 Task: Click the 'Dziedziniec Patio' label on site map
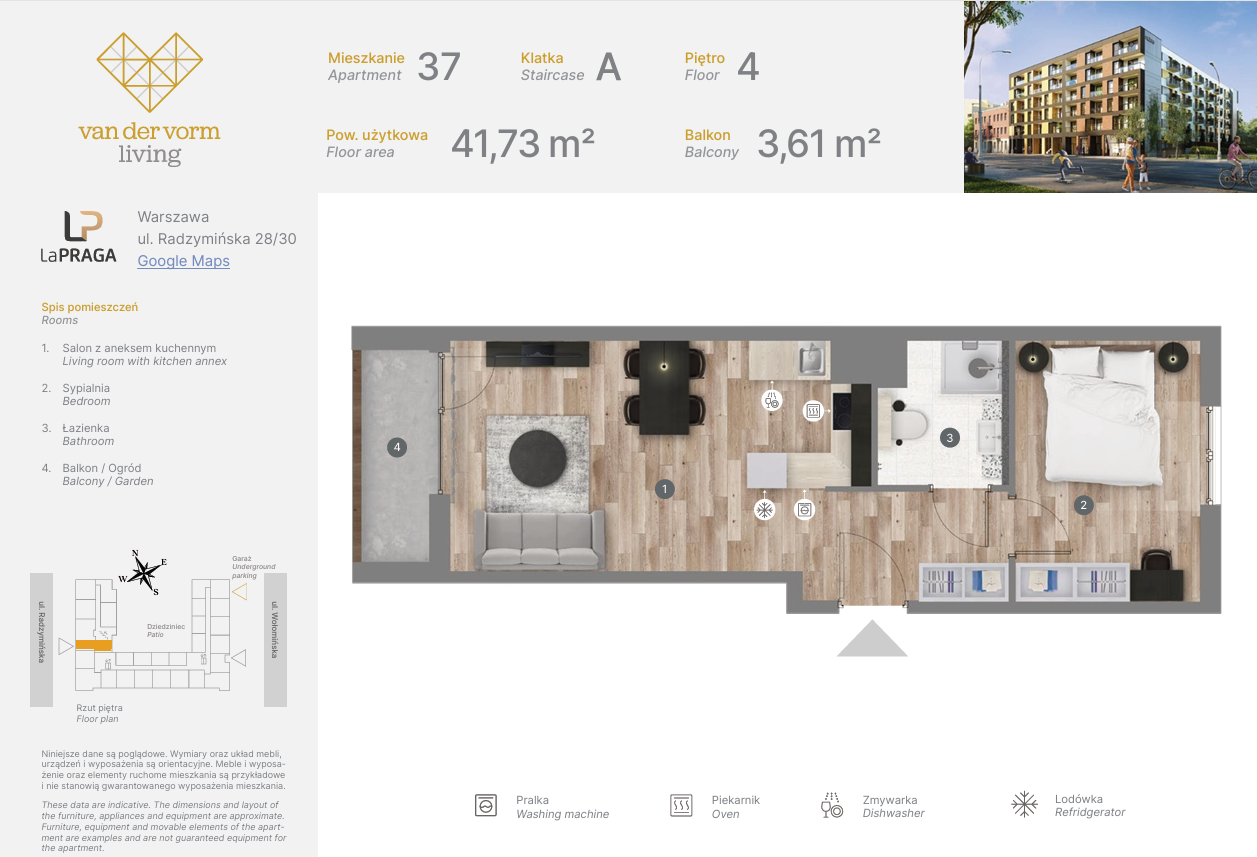click(166, 630)
